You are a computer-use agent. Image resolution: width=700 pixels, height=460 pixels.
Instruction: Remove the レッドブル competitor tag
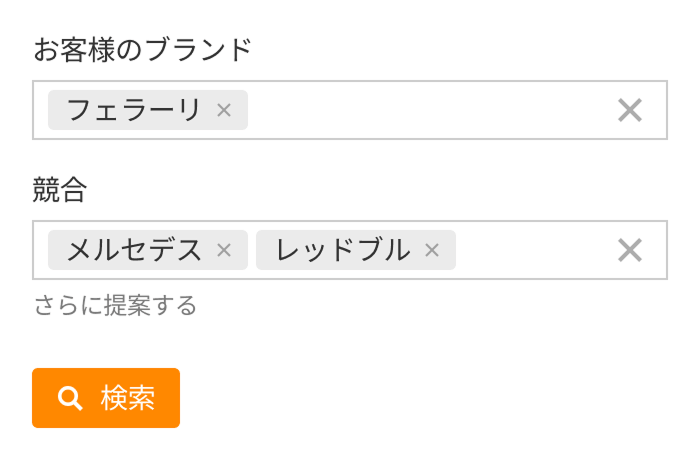pos(432,250)
